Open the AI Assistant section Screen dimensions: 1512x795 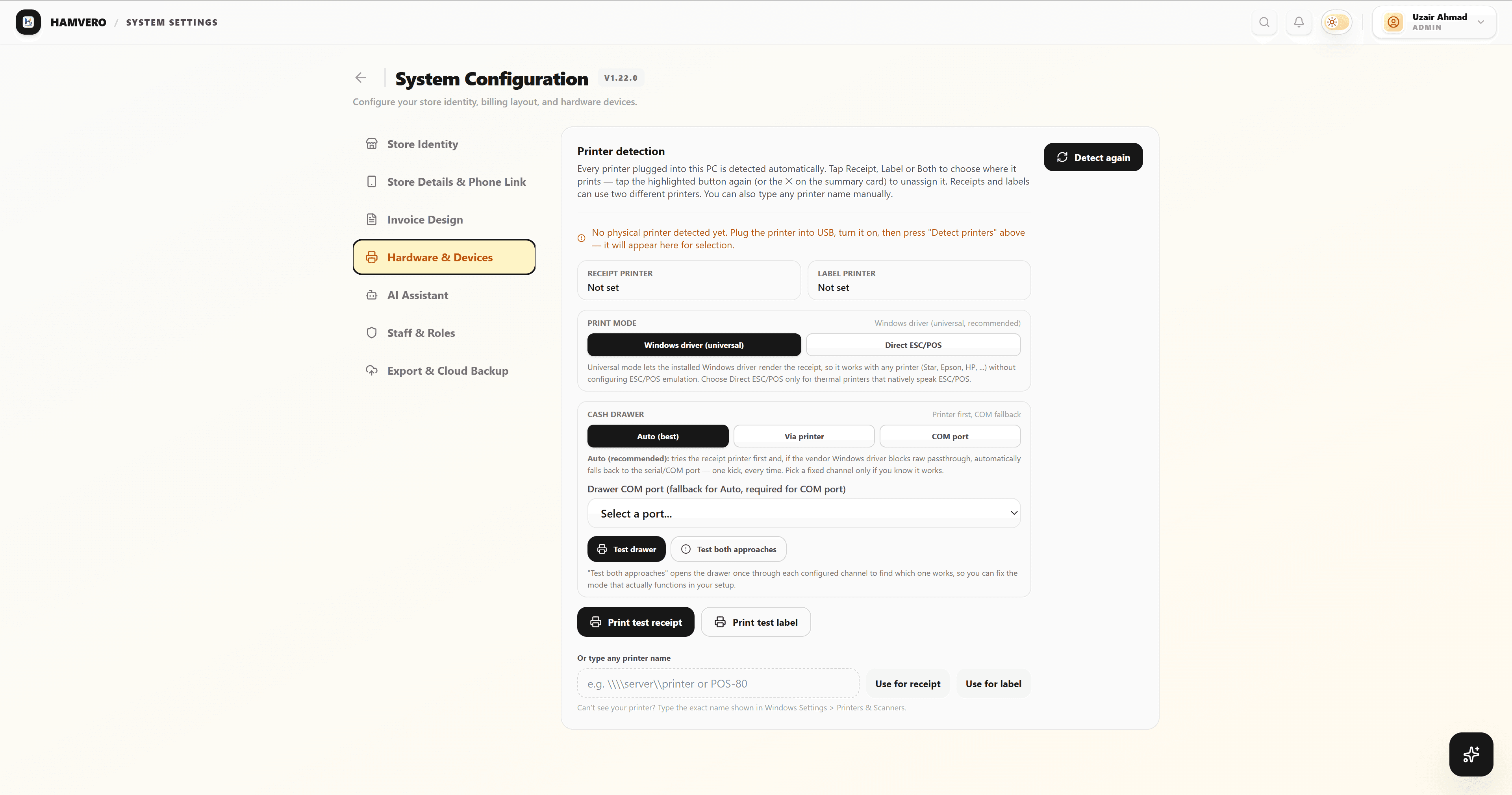click(x=444, y=295)
